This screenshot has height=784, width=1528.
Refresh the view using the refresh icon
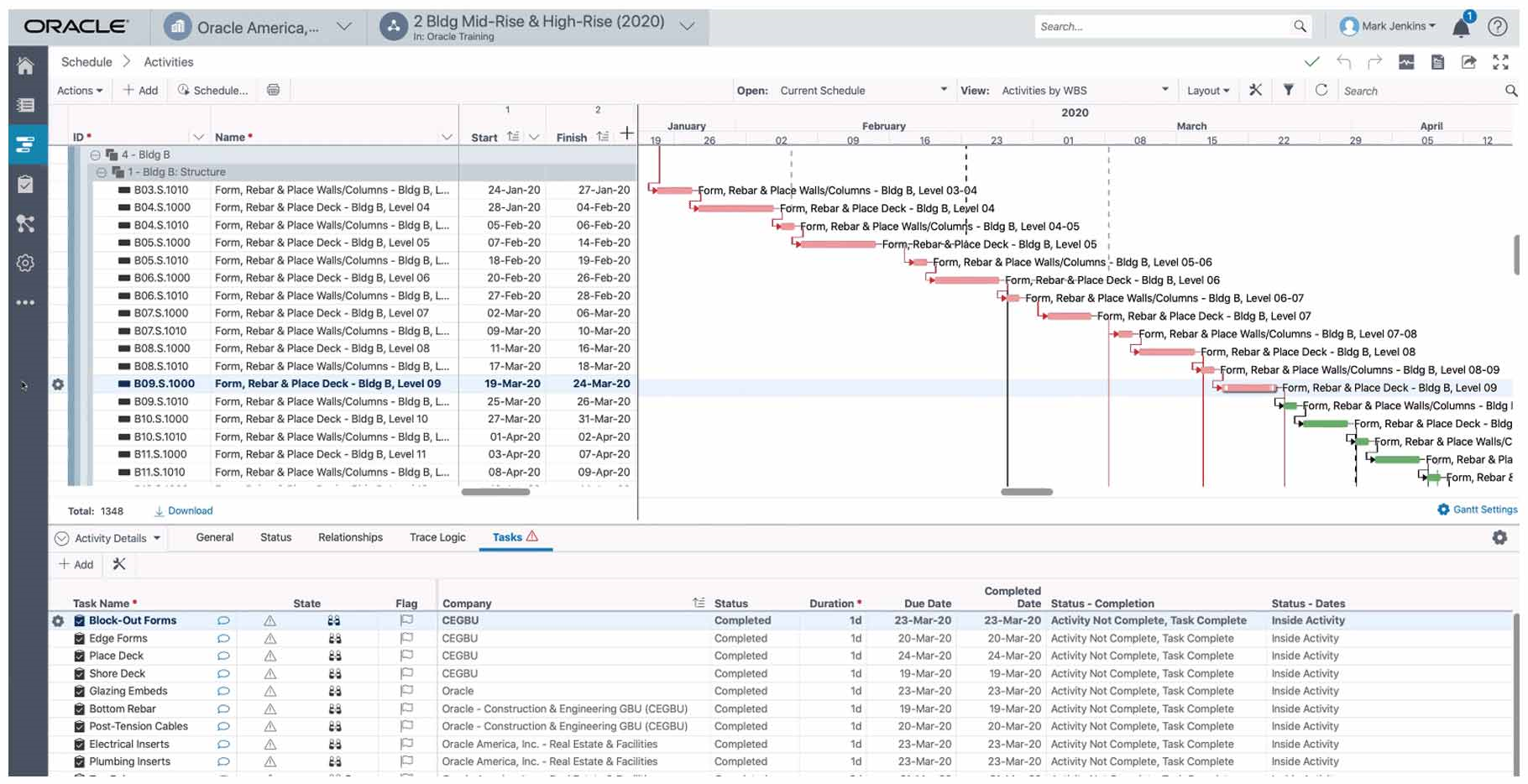[1321, 90]
